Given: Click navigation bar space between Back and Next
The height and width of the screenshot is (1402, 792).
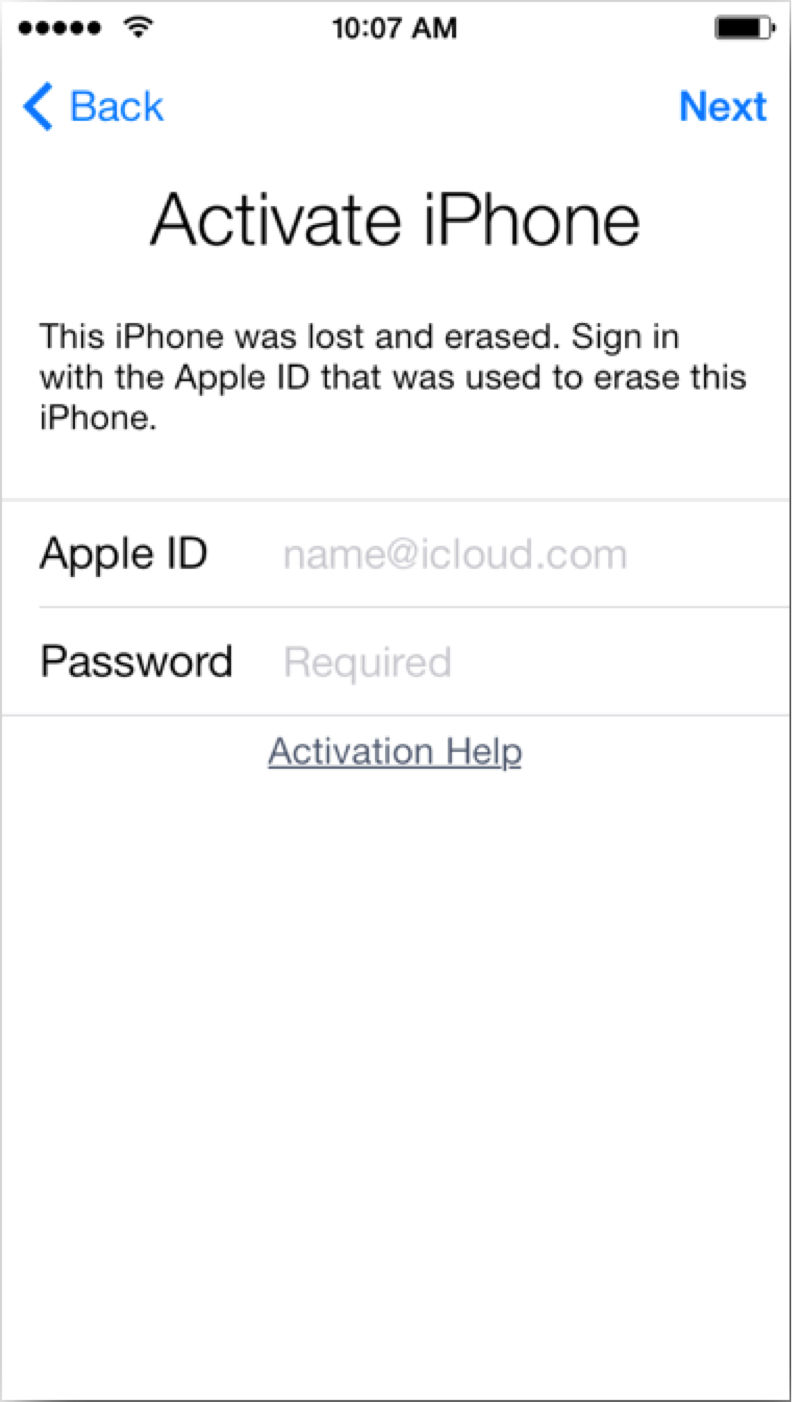Looking at the screenshot, I should click(420, 106).
